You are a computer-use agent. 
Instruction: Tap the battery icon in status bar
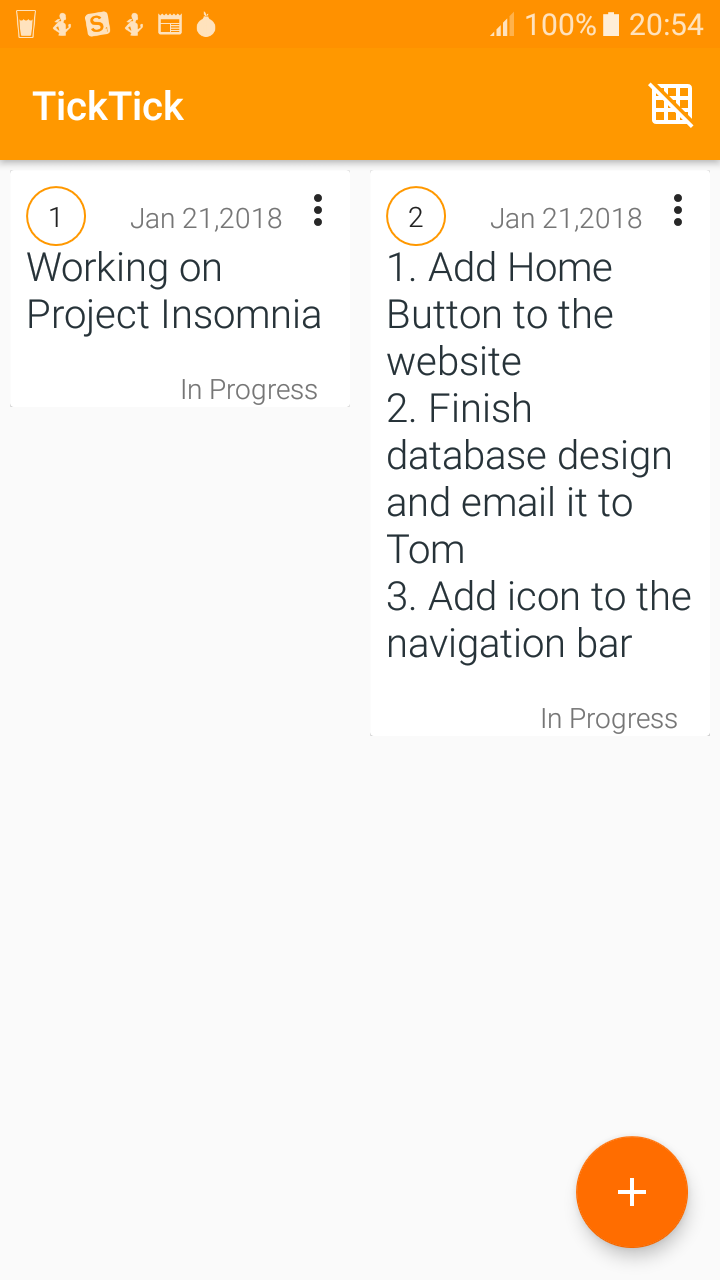tap(611, 24)
